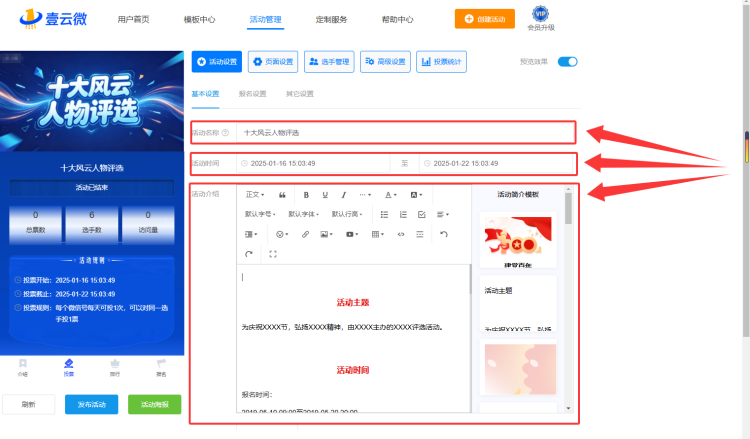This screenshot has width=750, height=439.
Task: Insert a hyperlink with link icon
Action: point(305,234)
